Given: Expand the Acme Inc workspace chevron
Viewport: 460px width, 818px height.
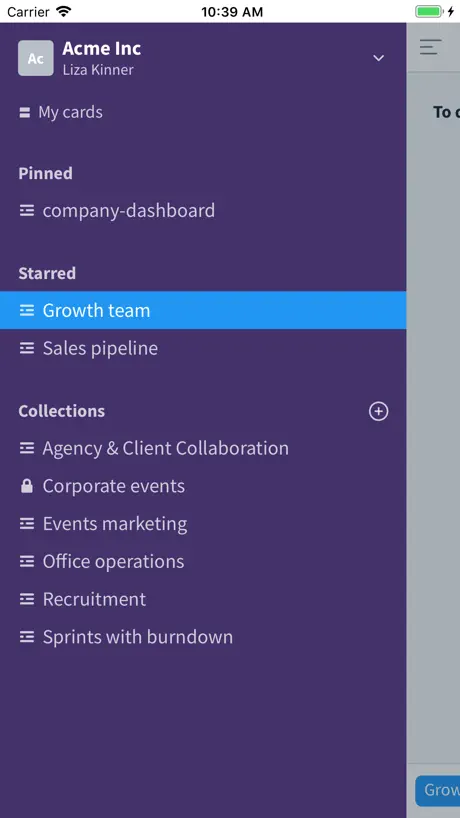Looking at the screenshot, I should pyautogui.click(x=379, y=58).
